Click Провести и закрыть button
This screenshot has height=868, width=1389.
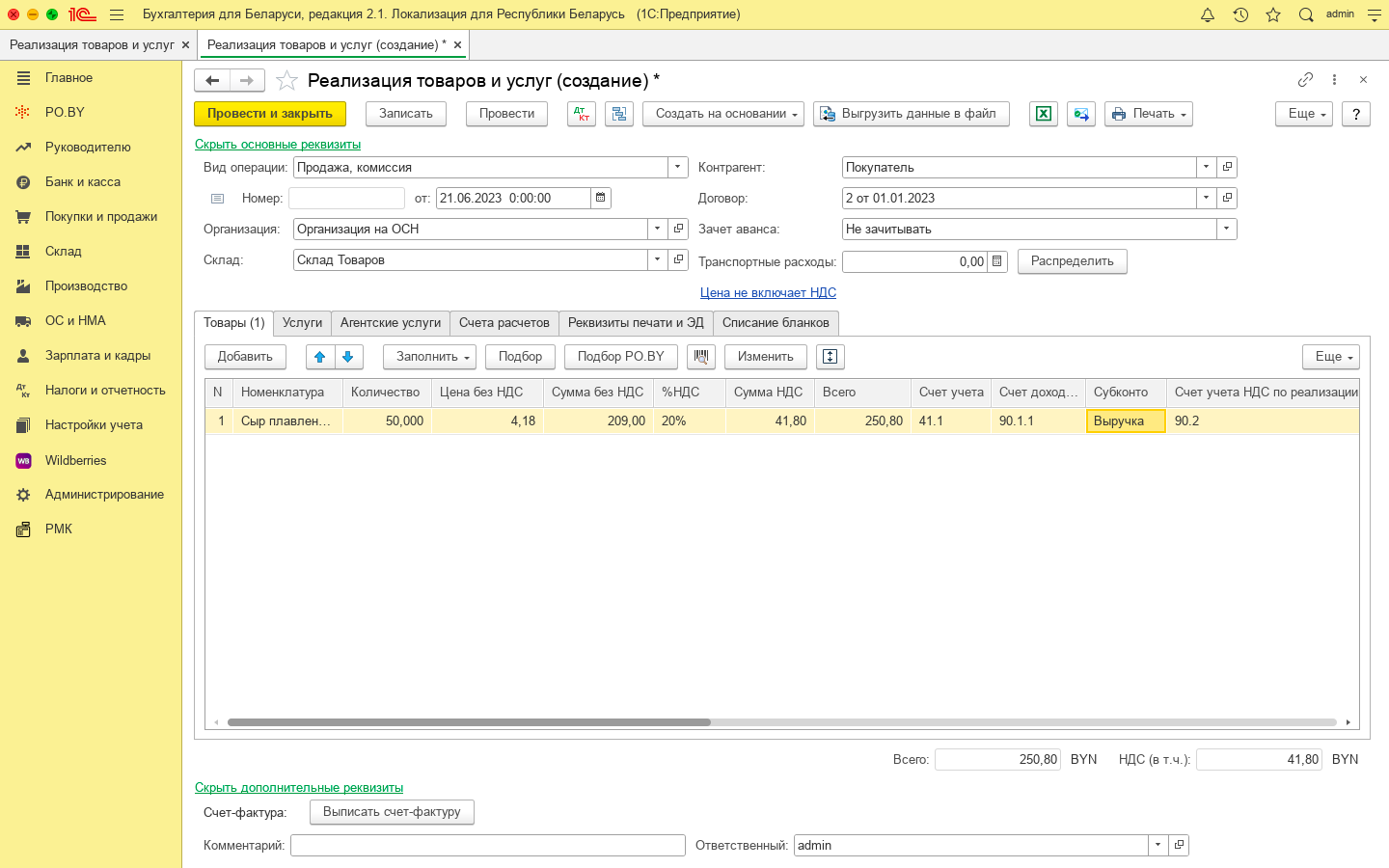coord(270,114)
